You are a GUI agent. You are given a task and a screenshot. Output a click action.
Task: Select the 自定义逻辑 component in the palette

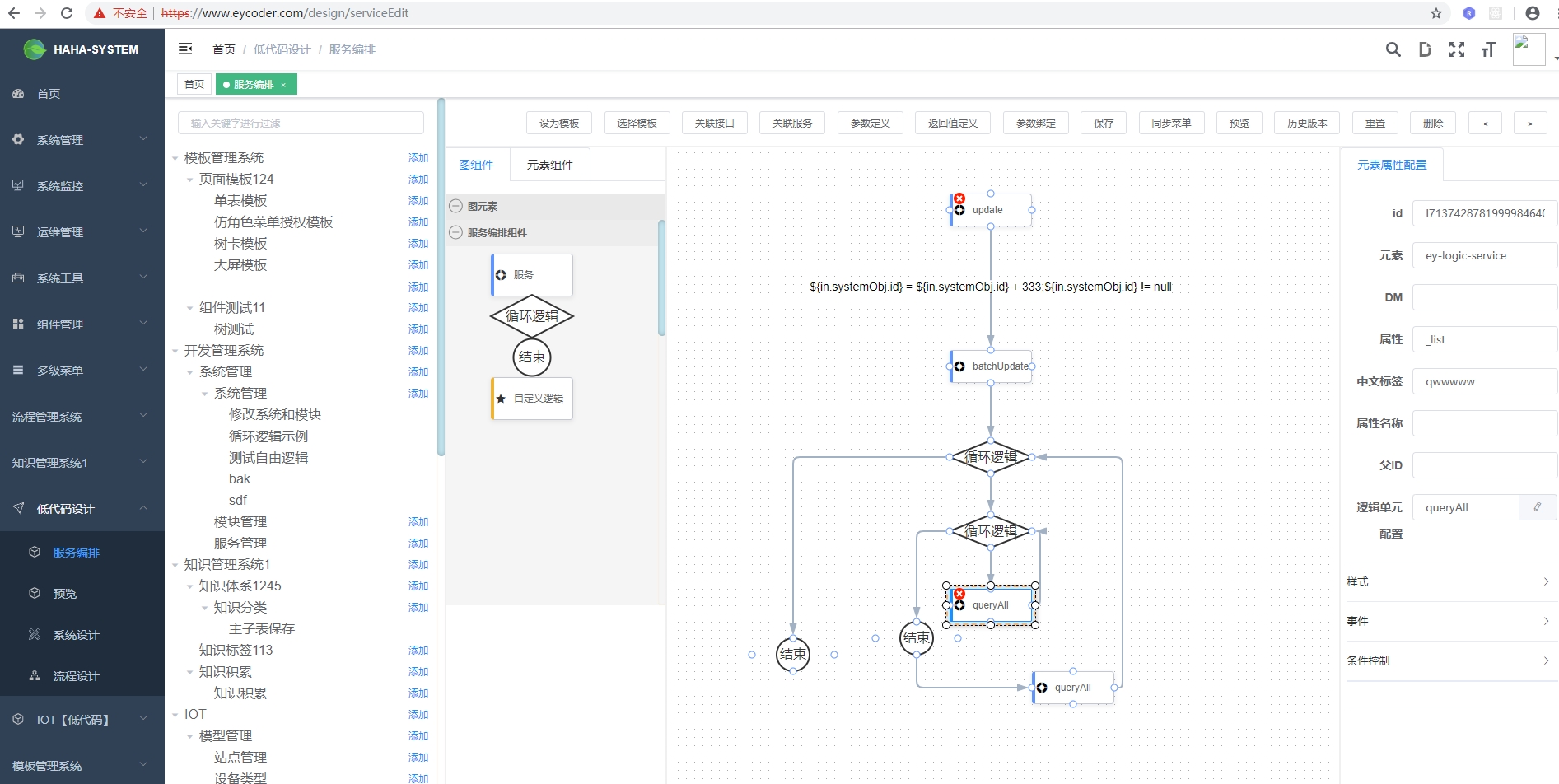tap(532, 399)
